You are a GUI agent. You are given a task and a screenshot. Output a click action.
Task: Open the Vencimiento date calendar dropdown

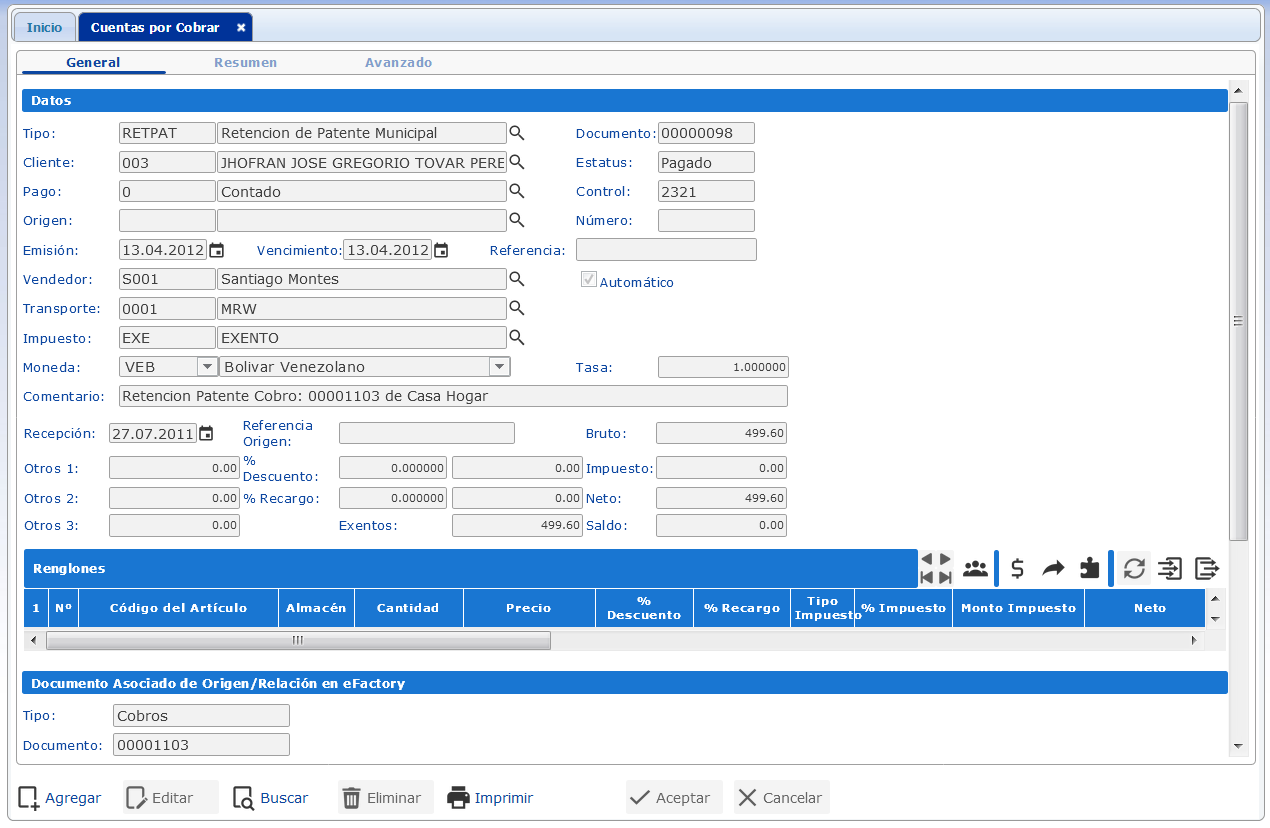click(441, 250)
